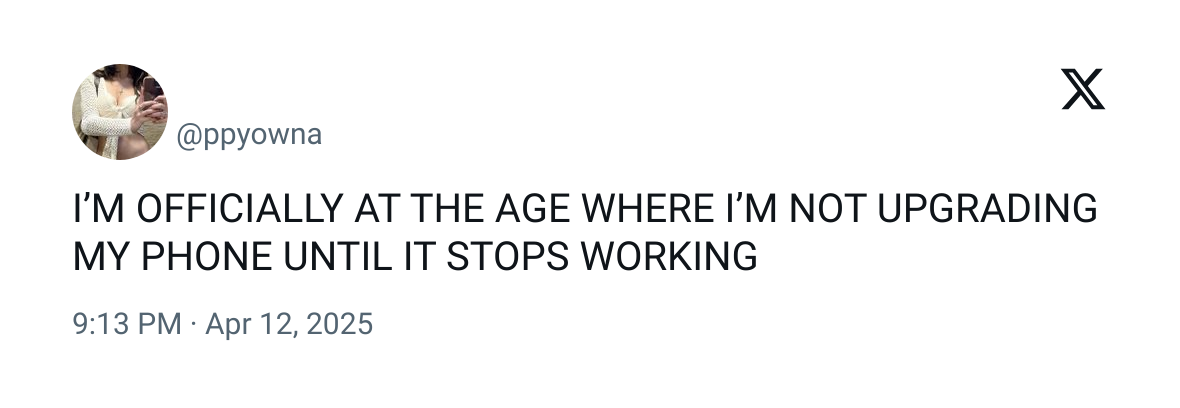Click the word MY in the tweet

(98, 256)
